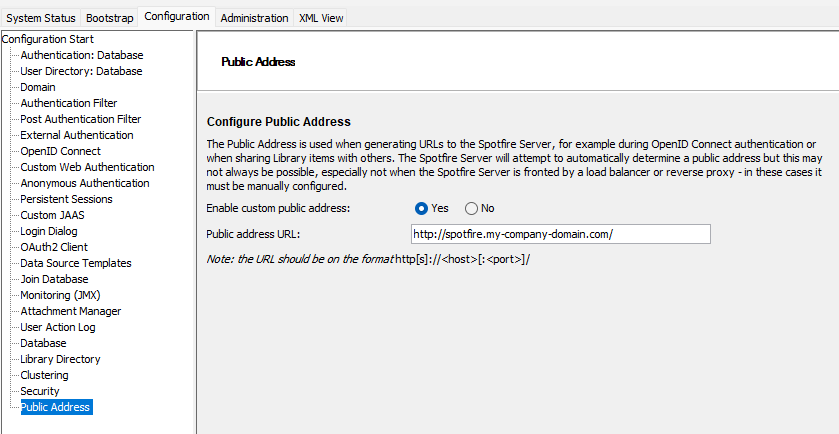839x434 pixels.
Task: Select the Configuration tab
Action: tap(177, 17)
